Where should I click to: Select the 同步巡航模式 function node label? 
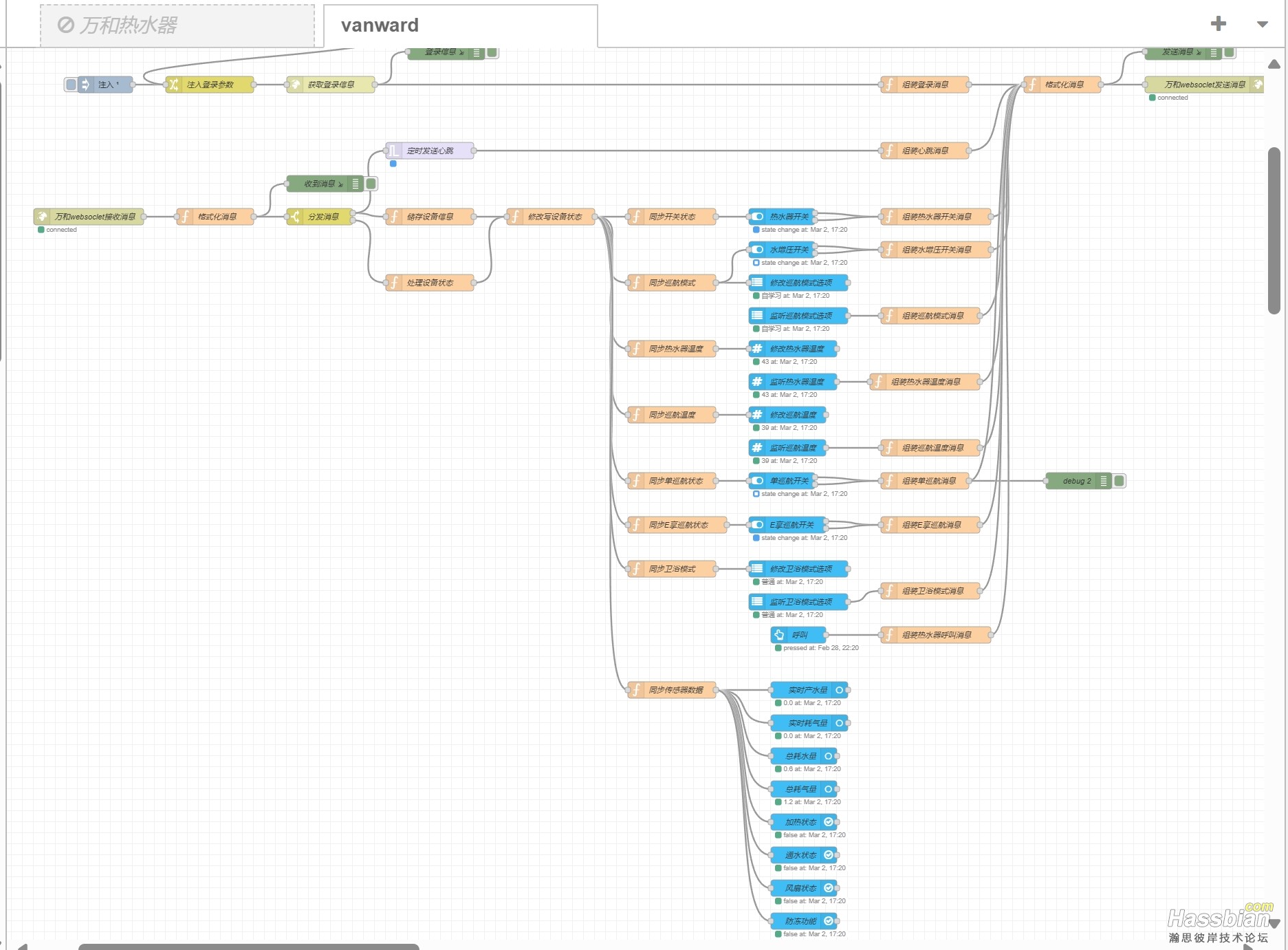(x=672, y=283)
